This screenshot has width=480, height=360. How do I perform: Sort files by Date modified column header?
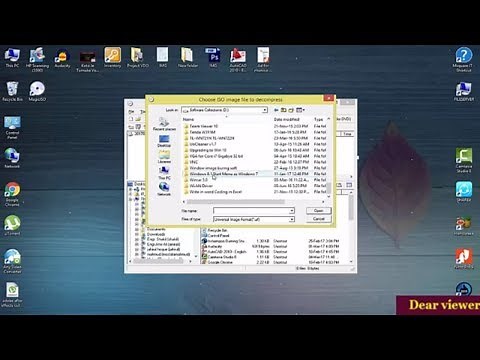click(x=287, y=119)
